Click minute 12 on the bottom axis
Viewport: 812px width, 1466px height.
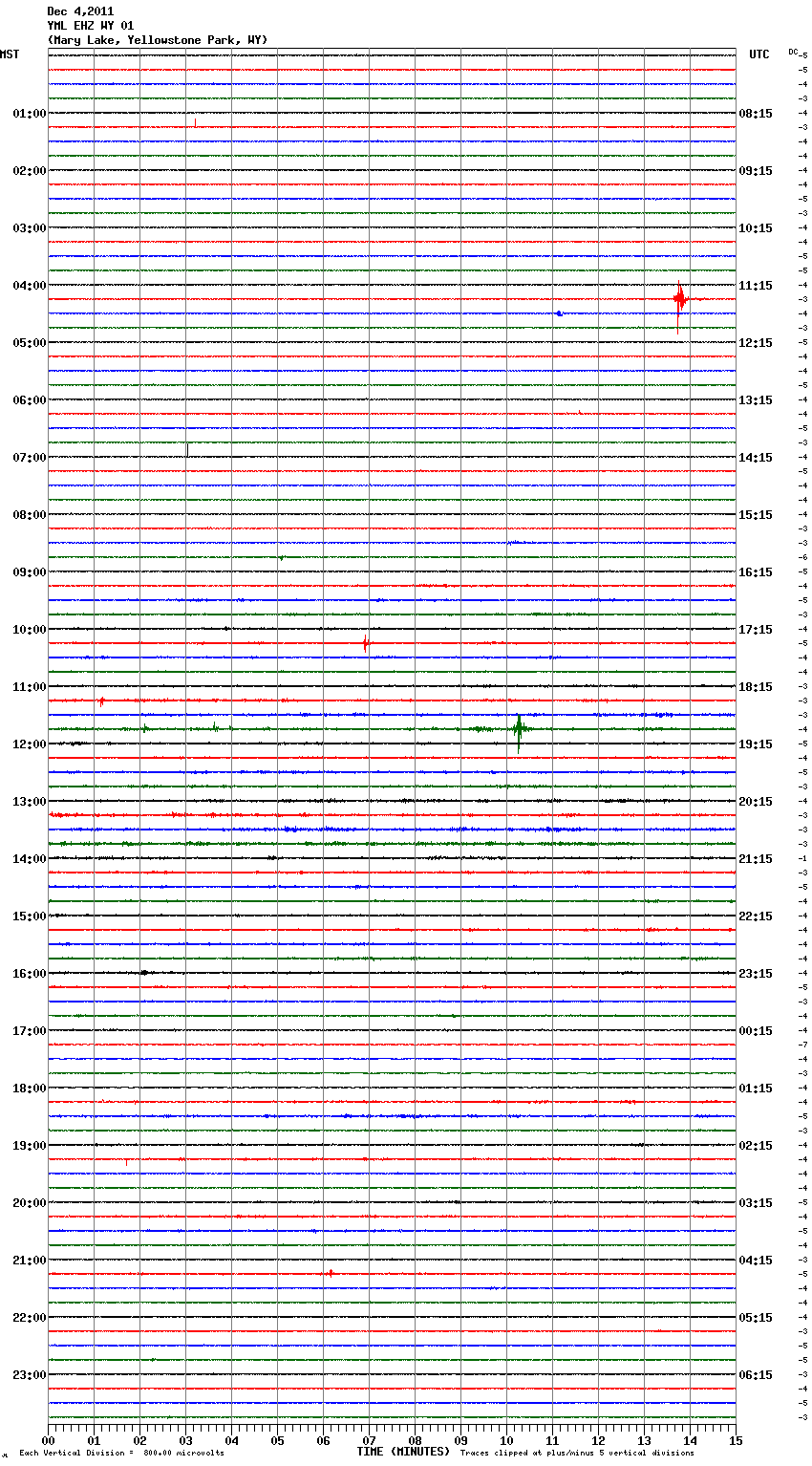point(598,1440)
